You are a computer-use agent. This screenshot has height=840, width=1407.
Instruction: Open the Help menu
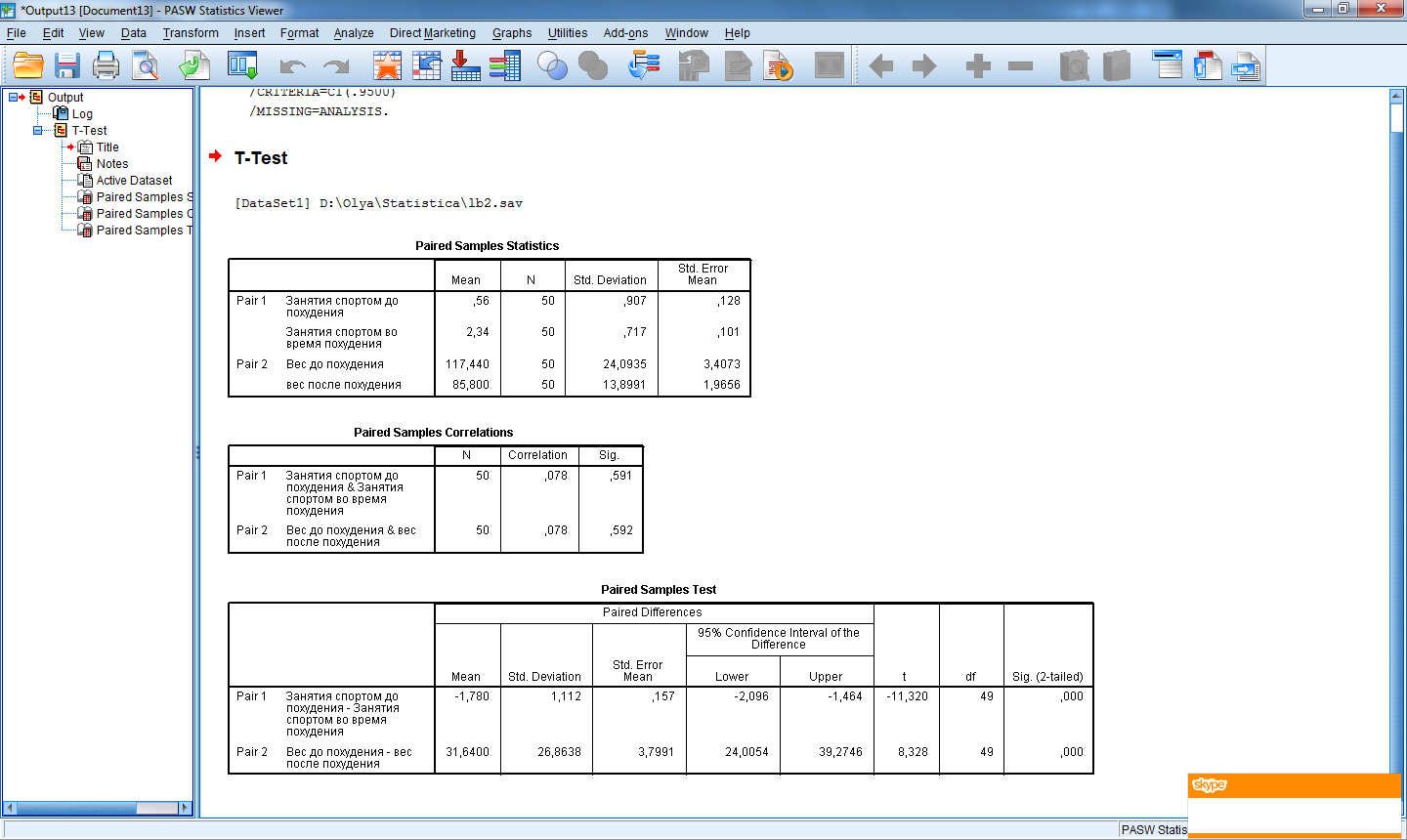click(x=738, y=32)
